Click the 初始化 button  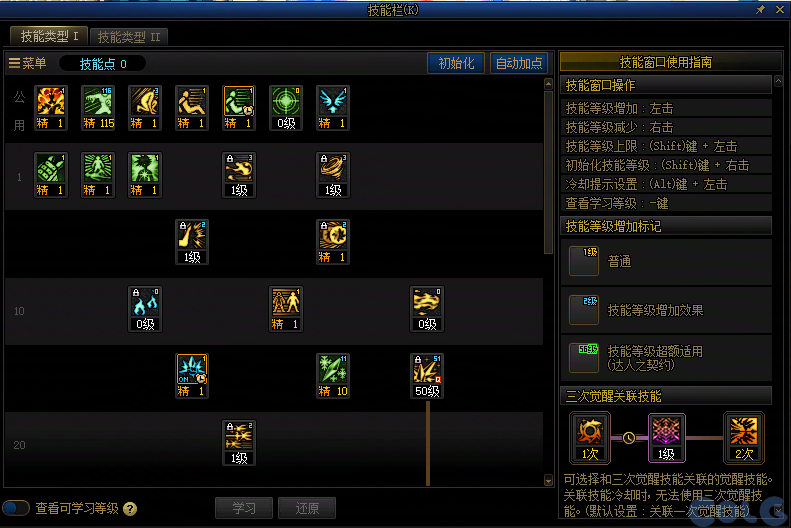pos(456,64)
